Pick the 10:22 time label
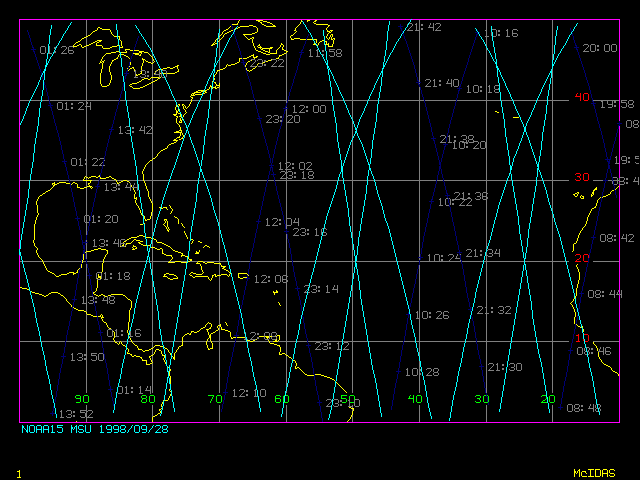 (455, 202)
